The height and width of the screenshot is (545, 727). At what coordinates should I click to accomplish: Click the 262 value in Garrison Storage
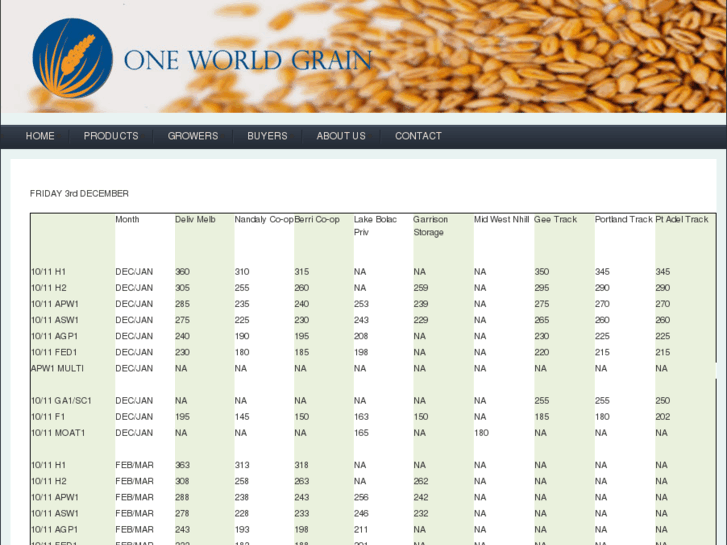click(421, 481)
